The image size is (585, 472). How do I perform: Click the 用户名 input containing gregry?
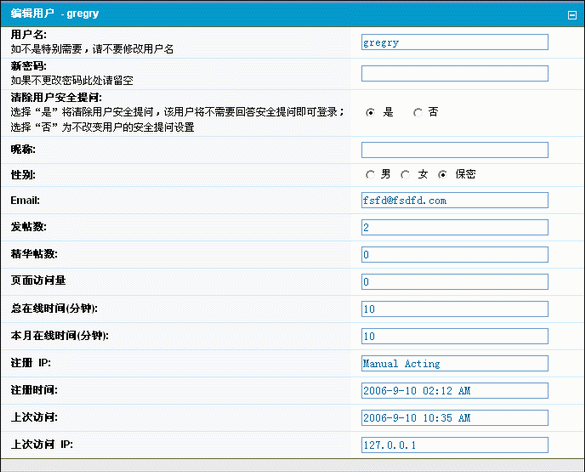click(x=455, y=42)
